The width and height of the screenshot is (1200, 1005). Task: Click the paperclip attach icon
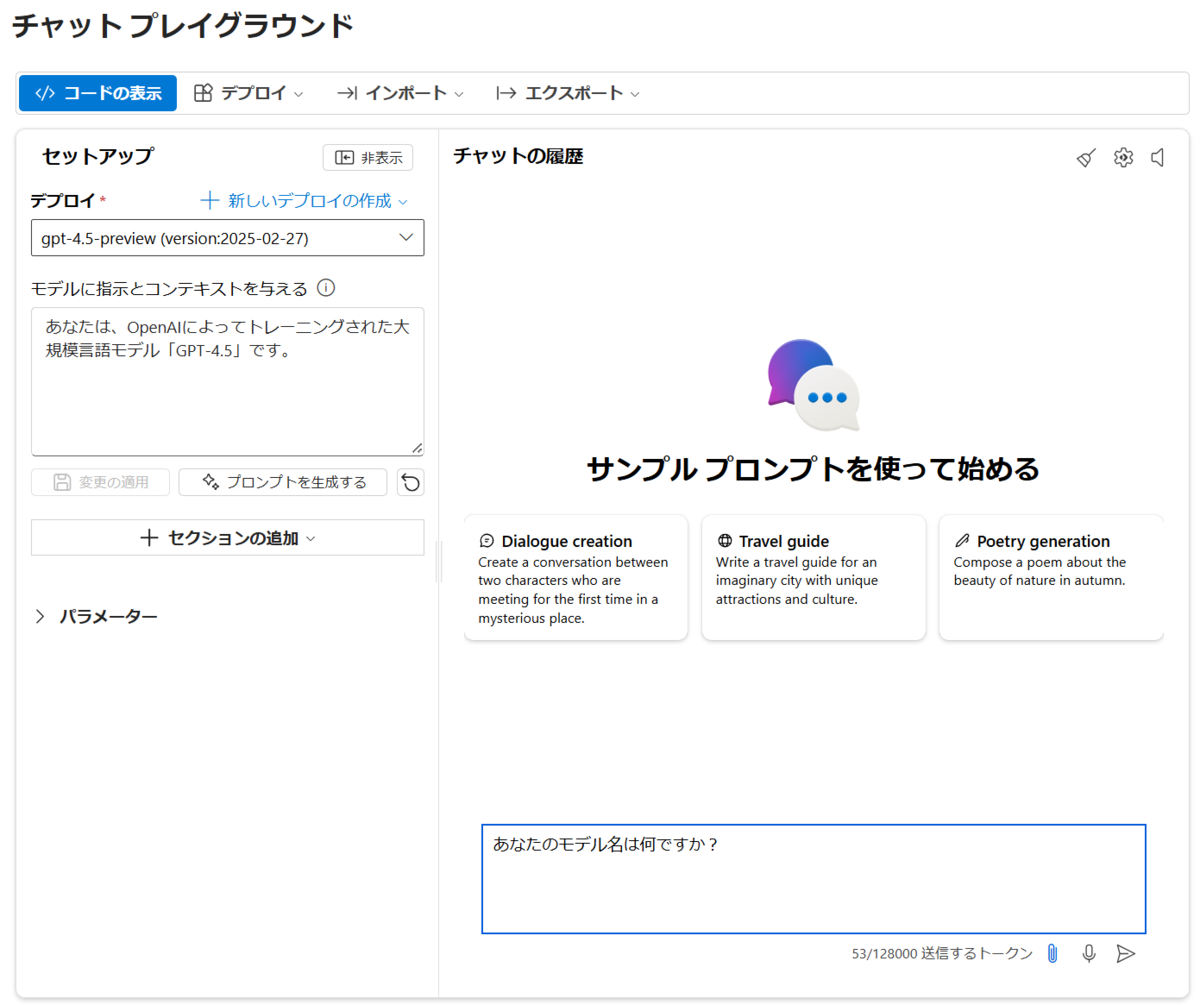coord(1052,954)
